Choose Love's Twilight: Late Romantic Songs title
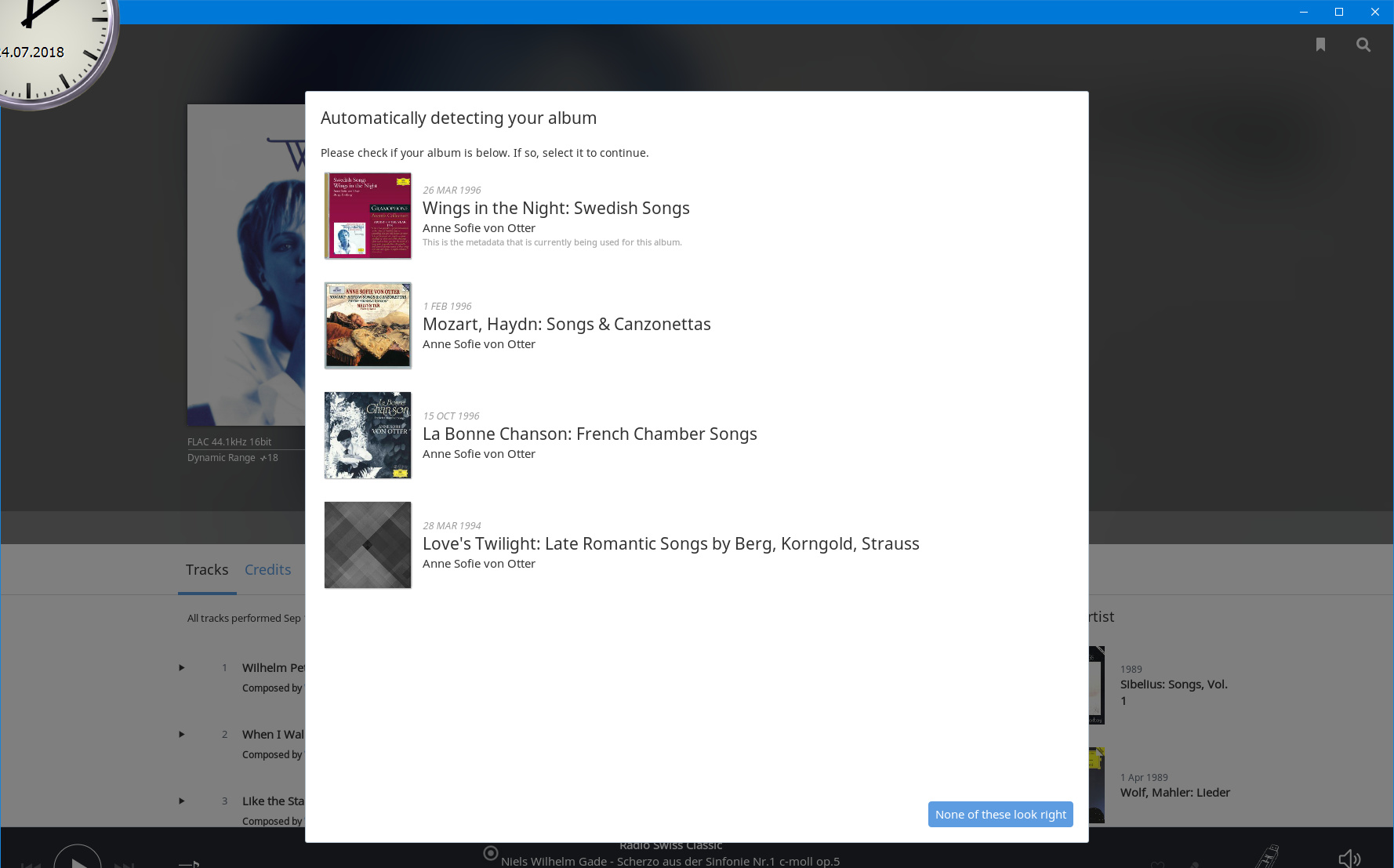1394x868 pixels. (x=670, y=544)
